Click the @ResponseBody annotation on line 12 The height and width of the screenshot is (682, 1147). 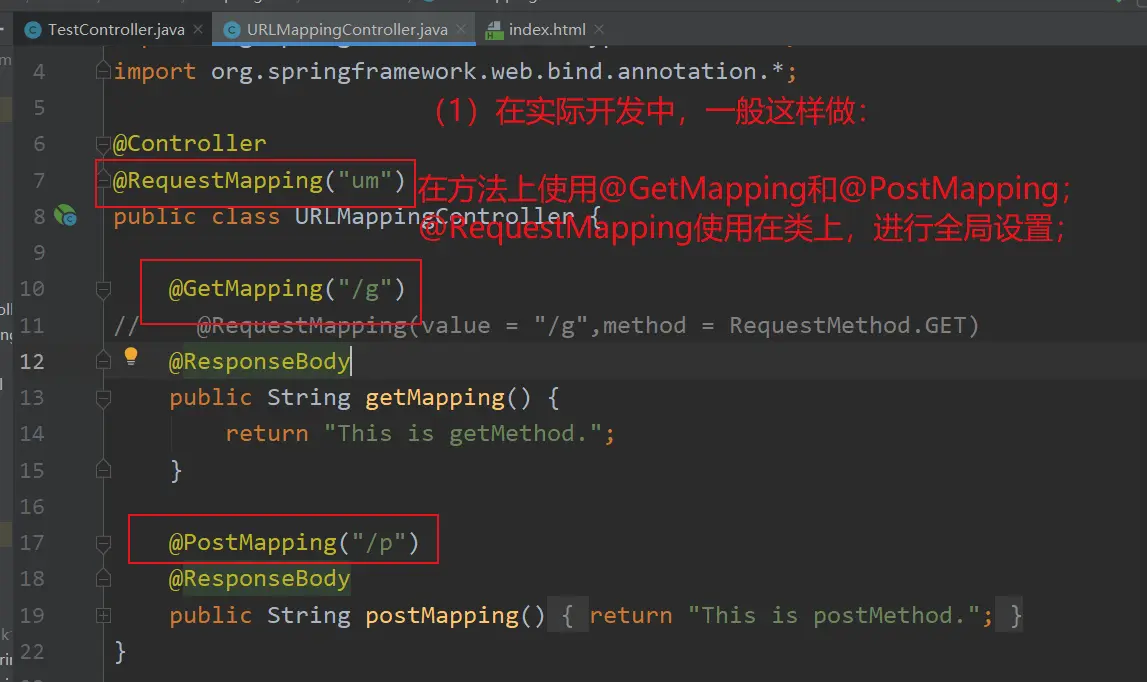click(x=260, y=361)
